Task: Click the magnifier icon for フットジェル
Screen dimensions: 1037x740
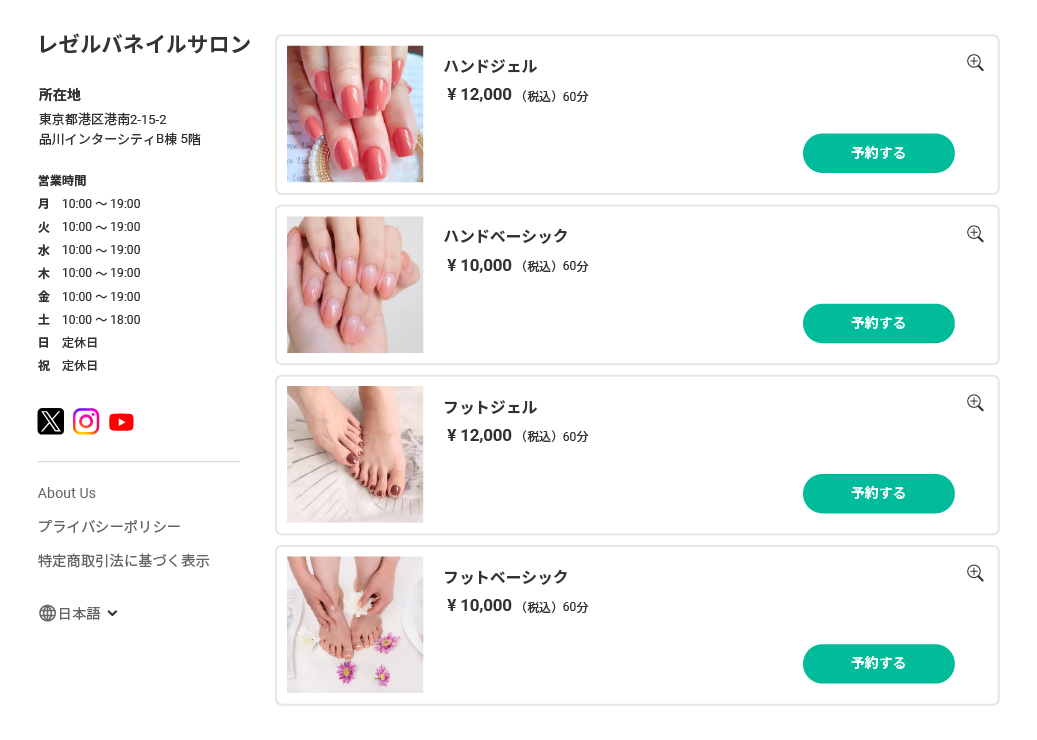Action: coord(975,403)
